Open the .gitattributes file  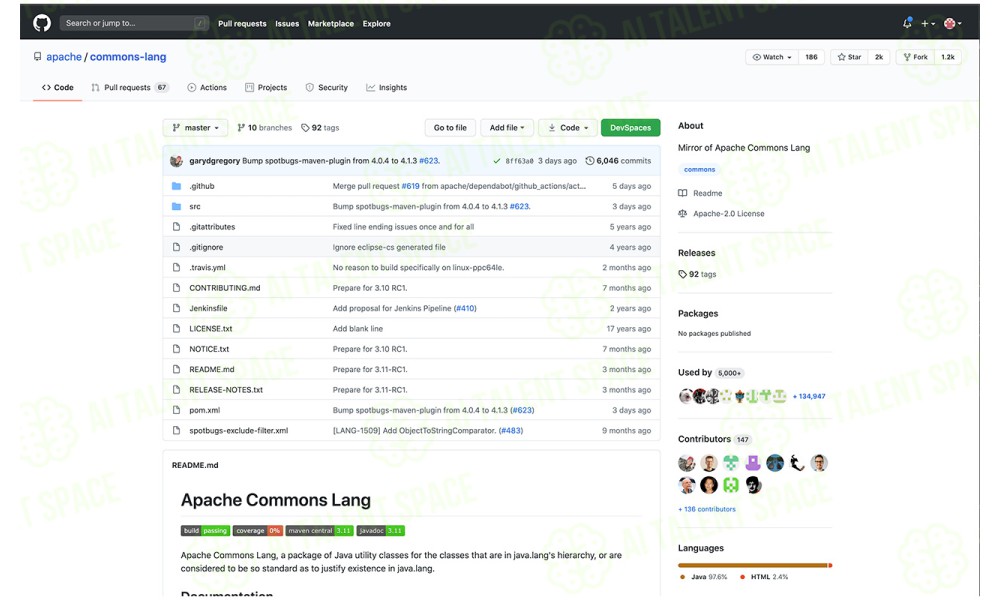(212, 227)
